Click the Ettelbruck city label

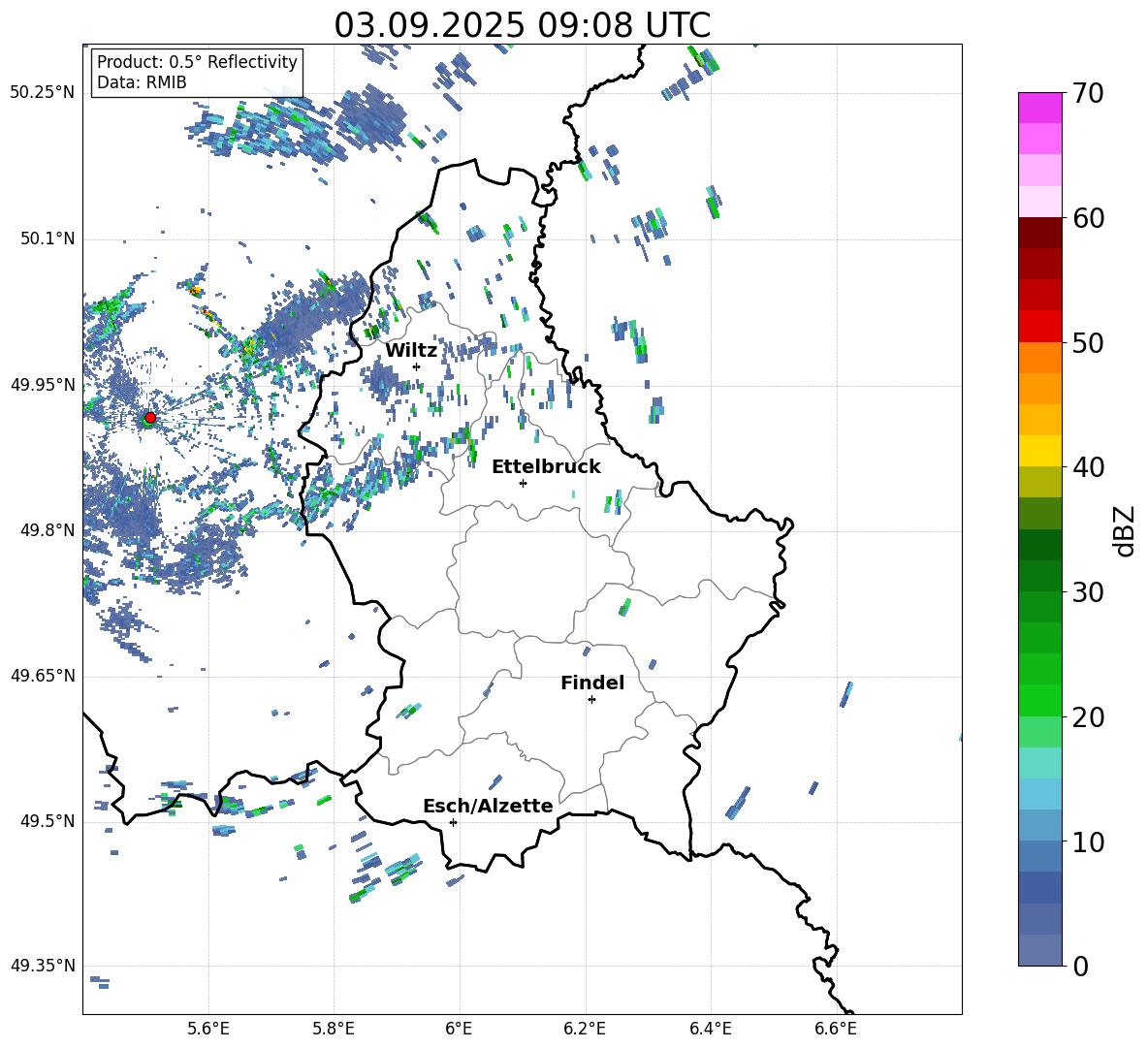(546, 467)
